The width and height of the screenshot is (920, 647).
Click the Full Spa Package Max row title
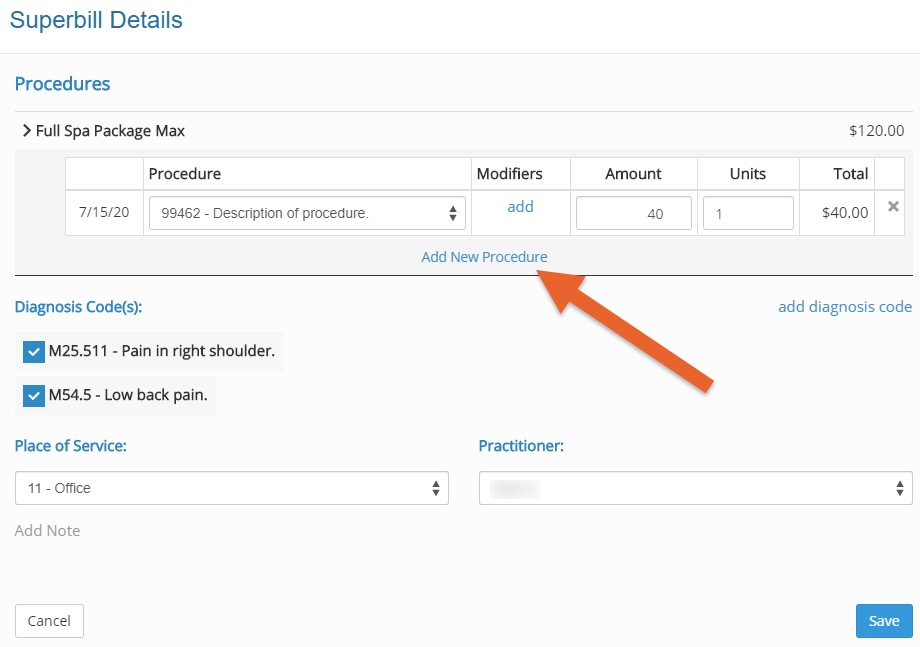(110, 131)
